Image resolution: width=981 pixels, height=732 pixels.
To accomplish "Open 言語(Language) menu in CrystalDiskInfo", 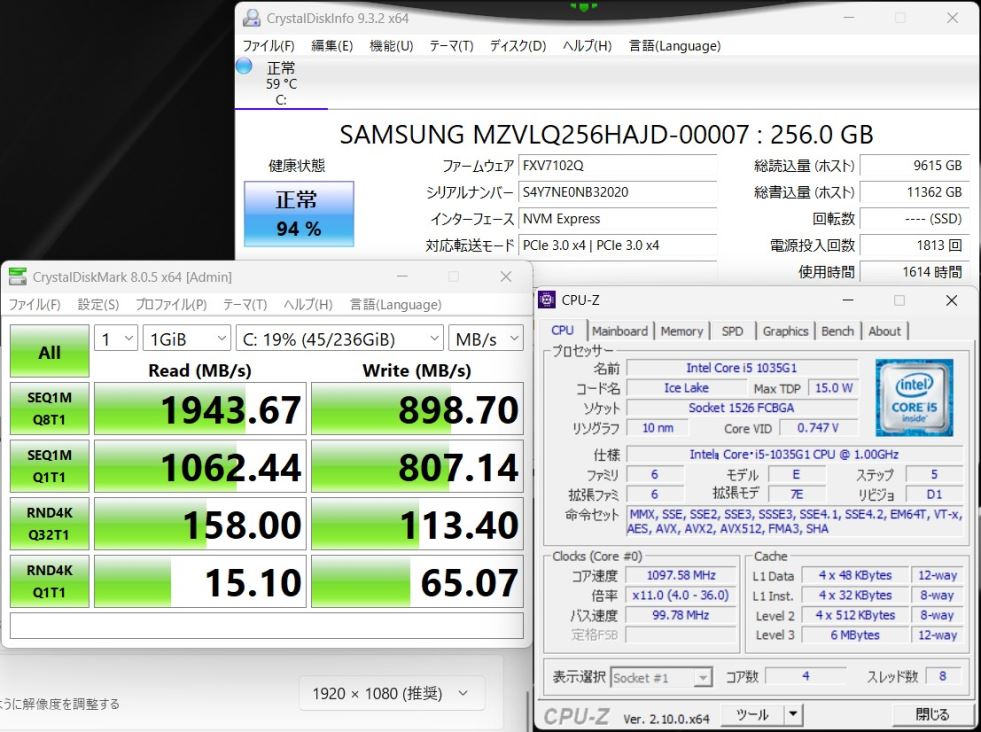I will coord(674,46).
